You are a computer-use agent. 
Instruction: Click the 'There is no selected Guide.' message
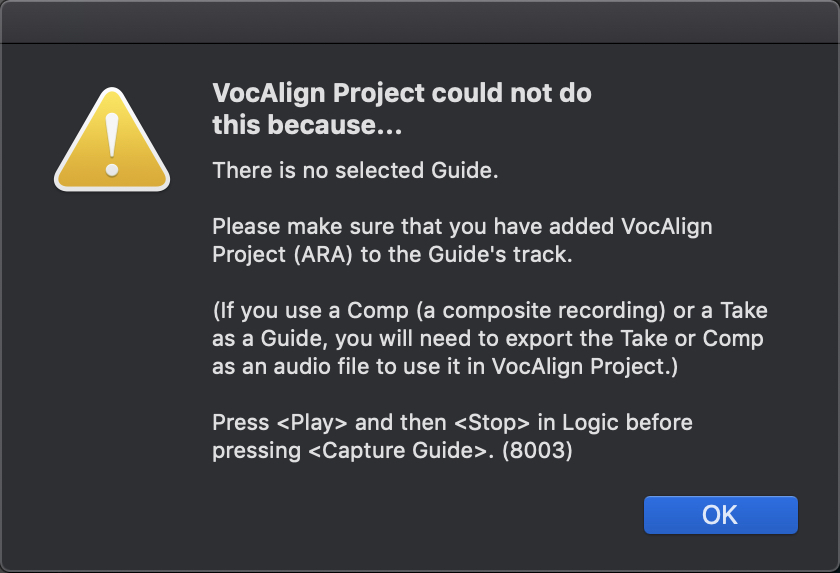coord(355,170)
